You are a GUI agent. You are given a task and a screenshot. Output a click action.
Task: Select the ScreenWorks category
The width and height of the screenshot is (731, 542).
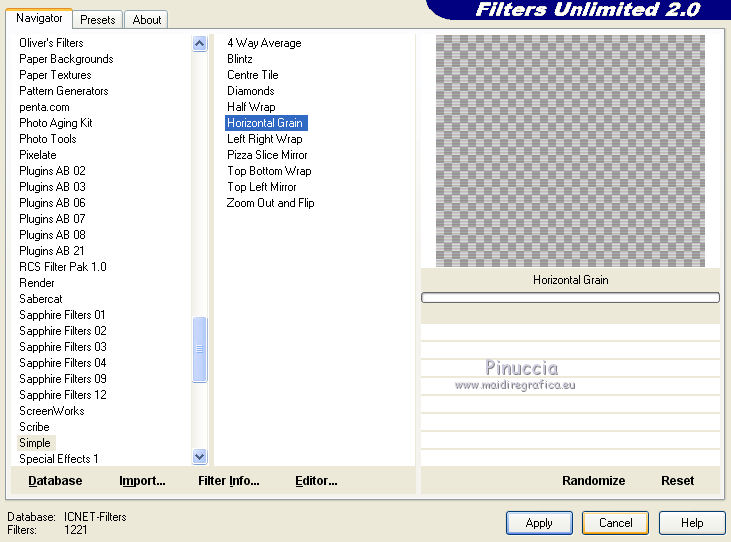click(x=52, y=411)
